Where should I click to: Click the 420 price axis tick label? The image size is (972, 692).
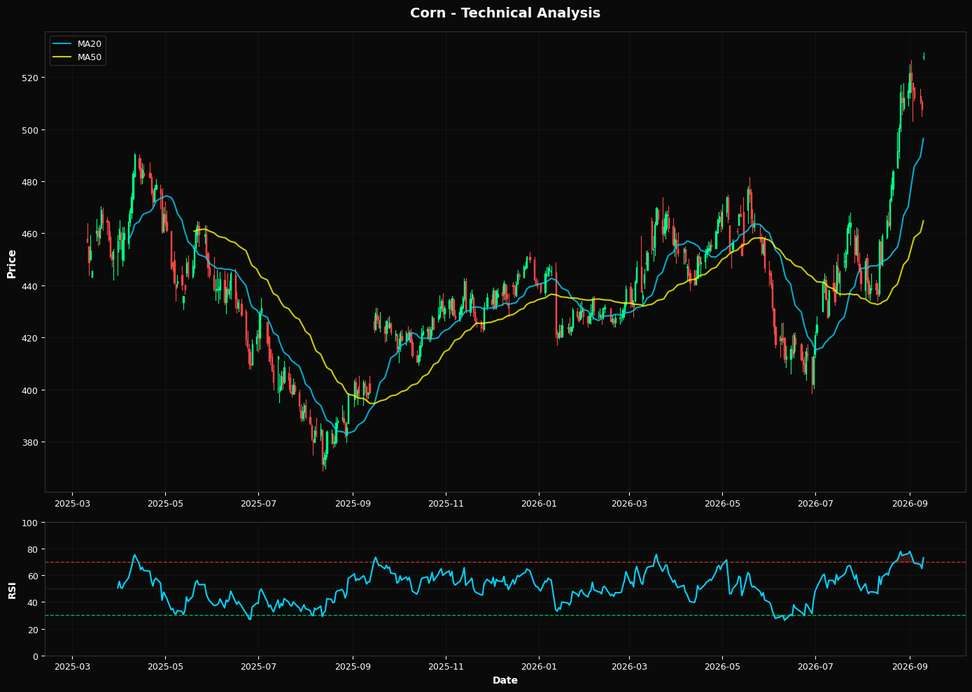(x=32, y=339)
